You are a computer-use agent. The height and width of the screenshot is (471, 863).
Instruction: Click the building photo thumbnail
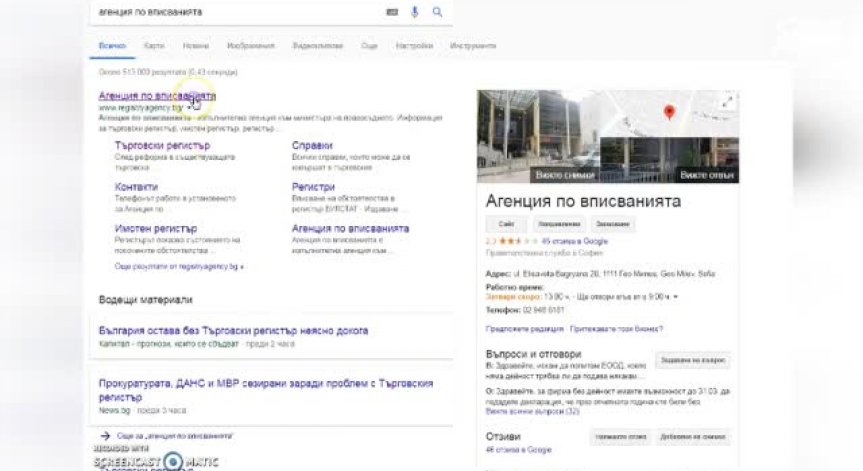[x=537, y=136]
